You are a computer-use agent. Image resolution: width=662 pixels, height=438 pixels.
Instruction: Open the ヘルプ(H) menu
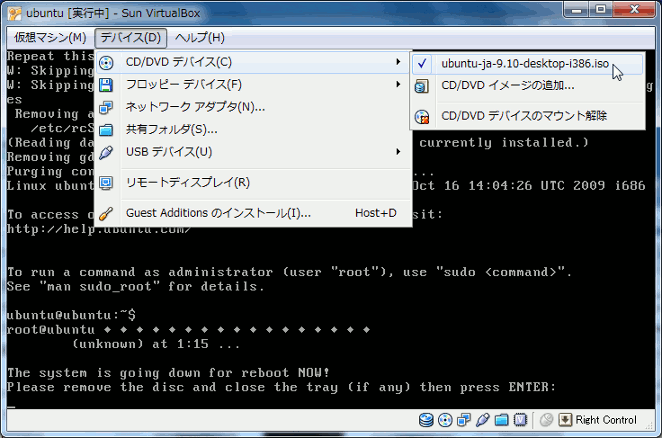pos(199,38)
